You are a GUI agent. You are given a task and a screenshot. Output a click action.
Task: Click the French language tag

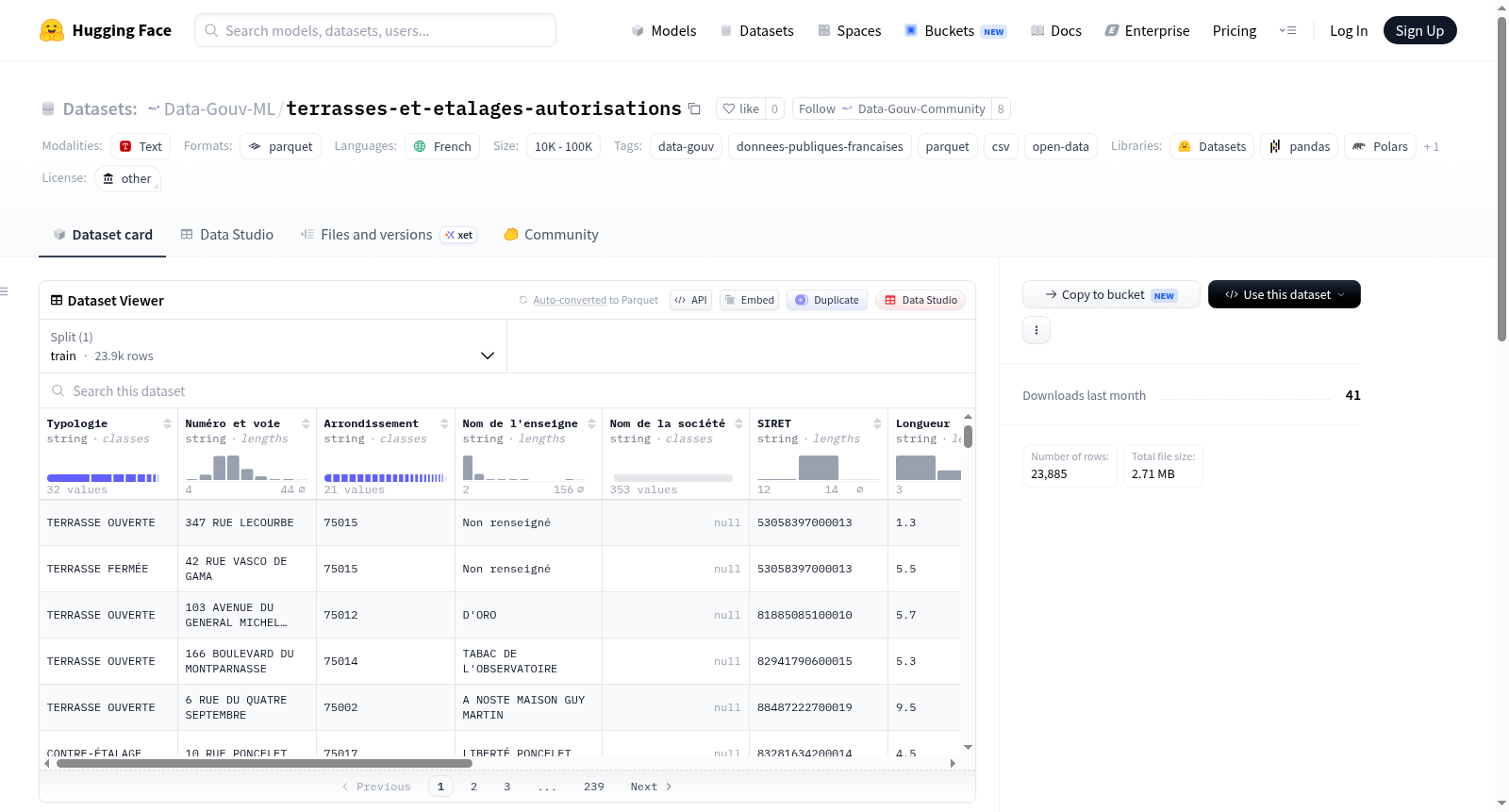[442, 146]
